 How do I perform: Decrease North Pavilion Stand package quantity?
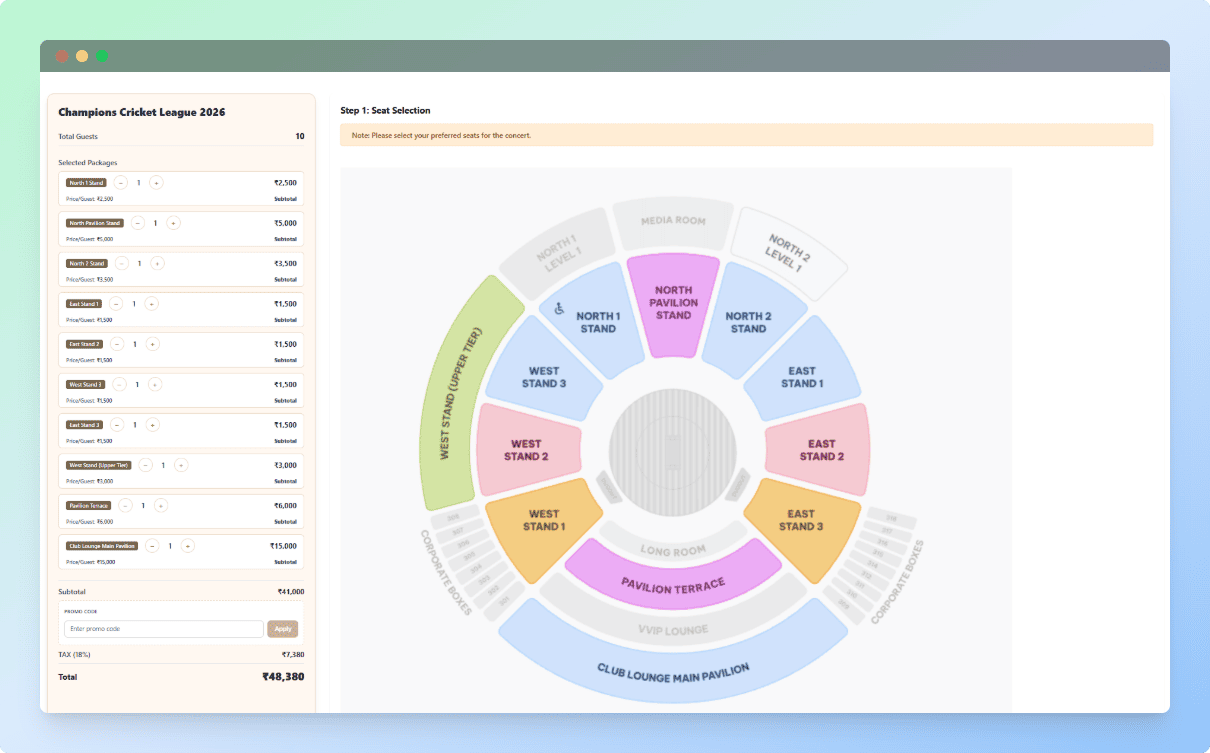(138, 223)
